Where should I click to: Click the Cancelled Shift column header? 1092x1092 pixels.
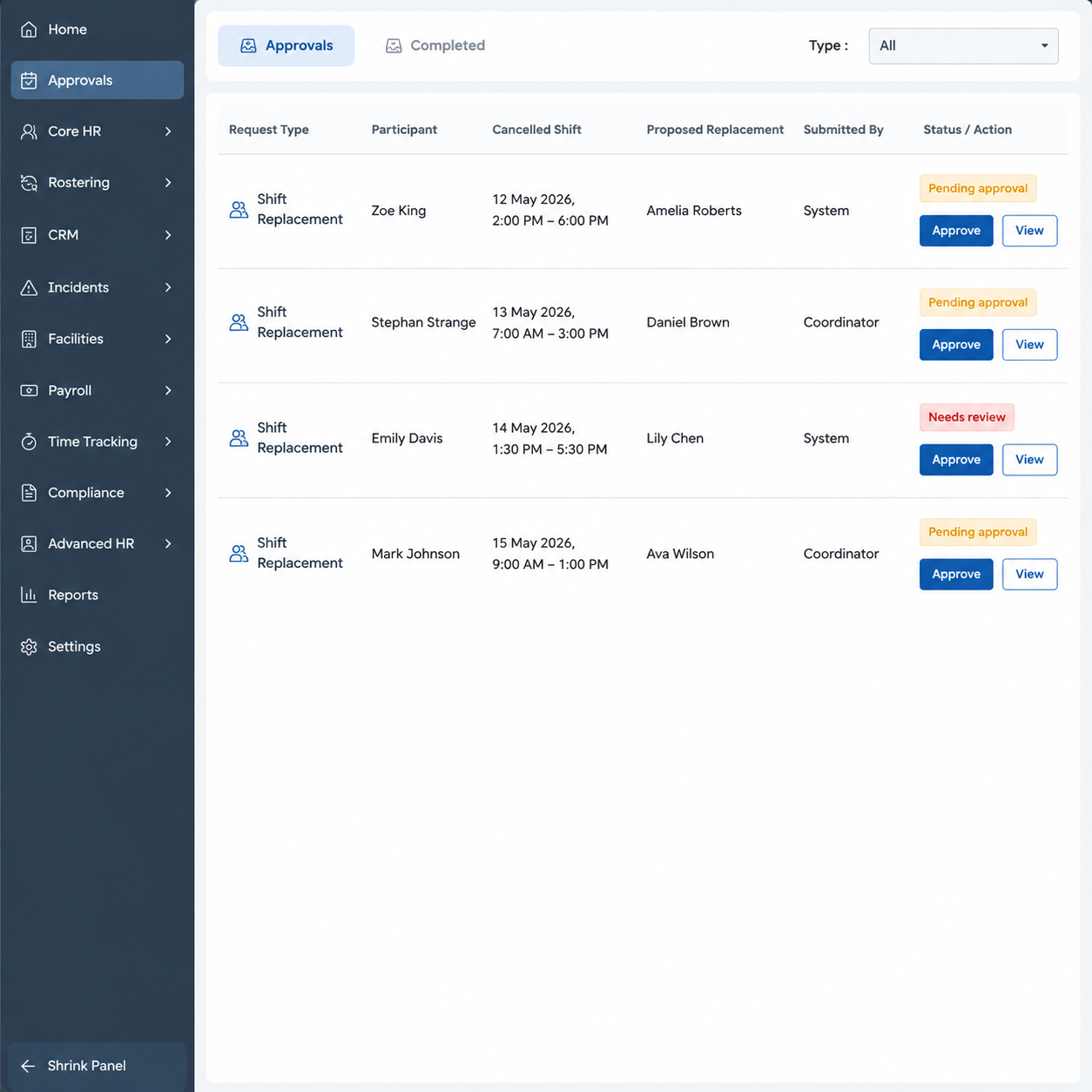pyautogui.click(x=536, y=130)
